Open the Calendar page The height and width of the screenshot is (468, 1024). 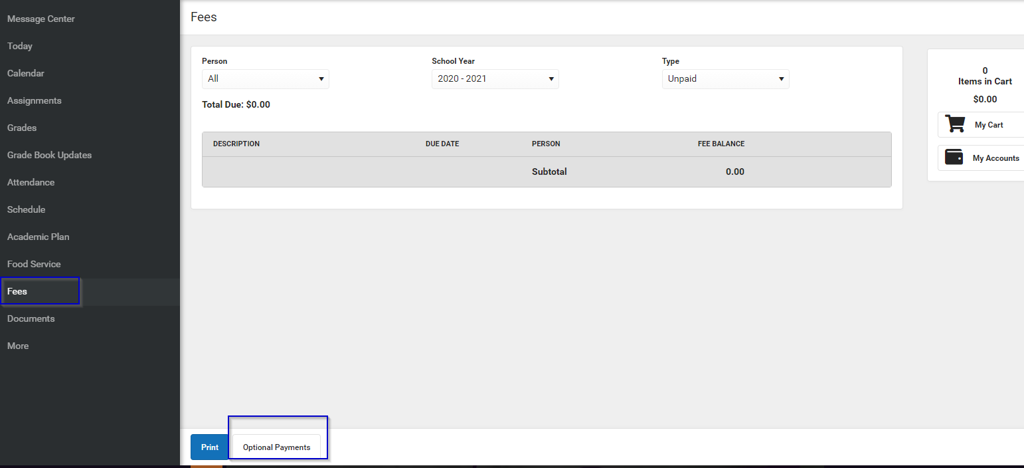tap(26, 73)
